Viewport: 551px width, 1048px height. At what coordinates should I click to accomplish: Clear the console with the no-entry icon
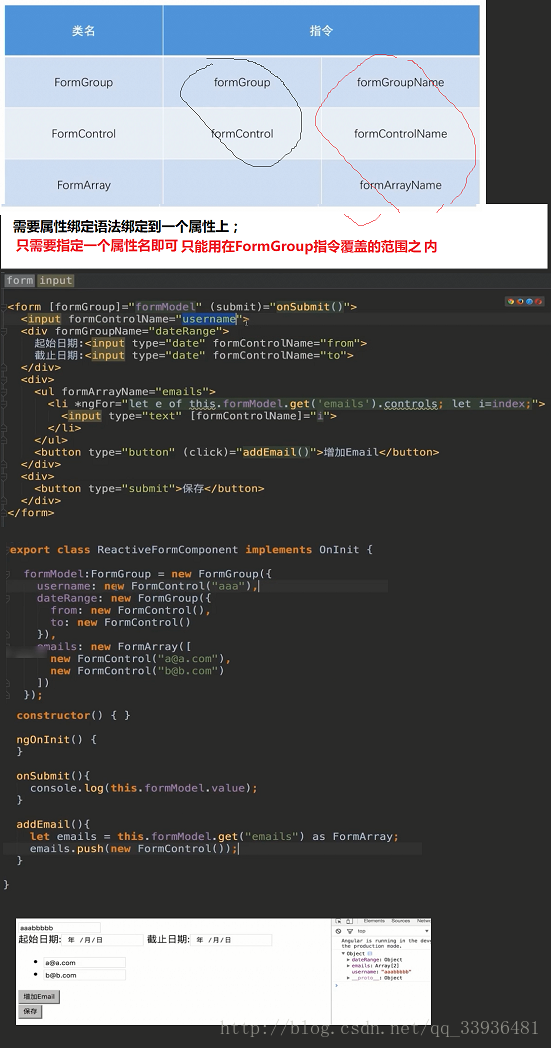[x=338, y=931]
